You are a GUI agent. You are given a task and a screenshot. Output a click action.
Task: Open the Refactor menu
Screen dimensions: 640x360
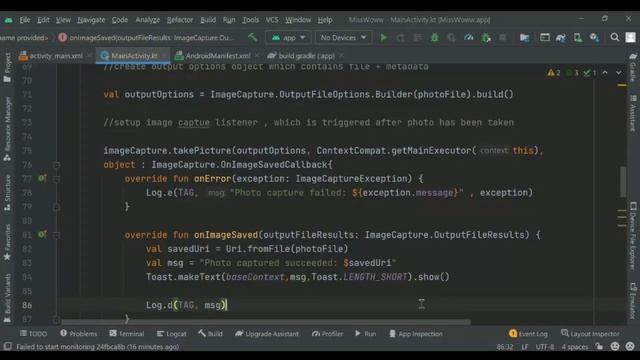[x=180, y=20]
